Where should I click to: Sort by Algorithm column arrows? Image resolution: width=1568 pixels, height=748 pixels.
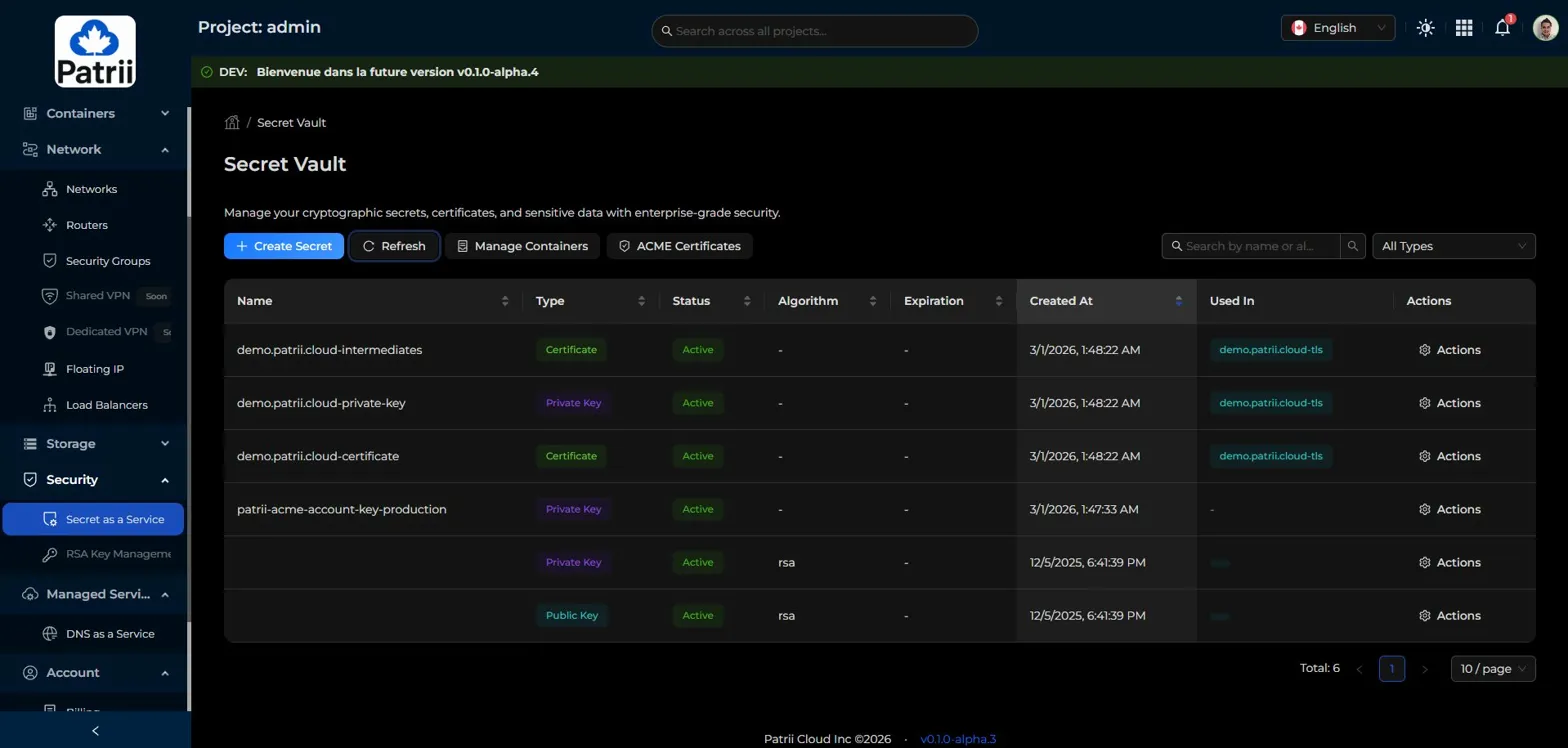coord(873,301)
